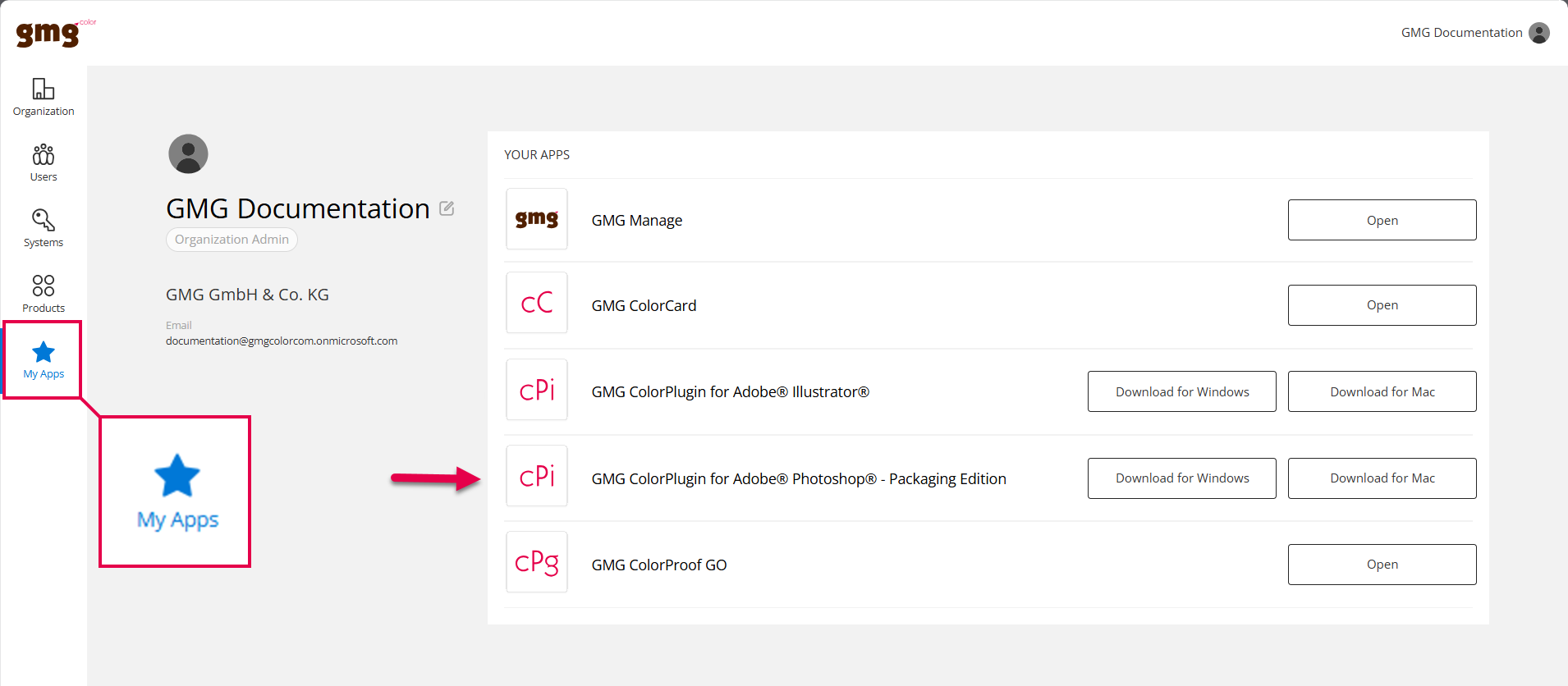Click the GMG ColorProof GO app name
1568x686 pixels.
click(659, 565)
